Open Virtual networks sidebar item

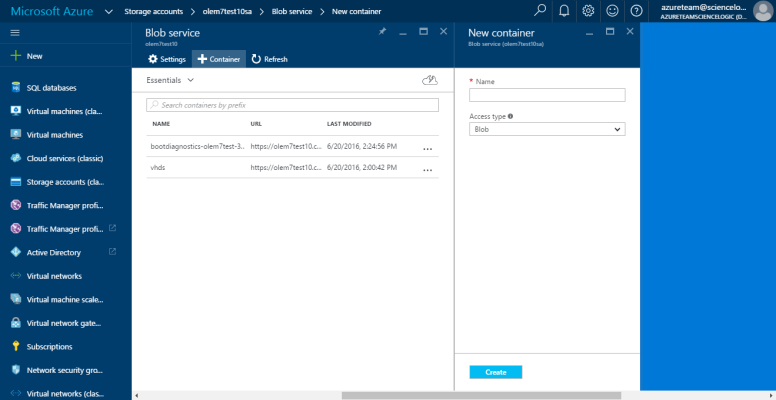click(x=54, y=276)
